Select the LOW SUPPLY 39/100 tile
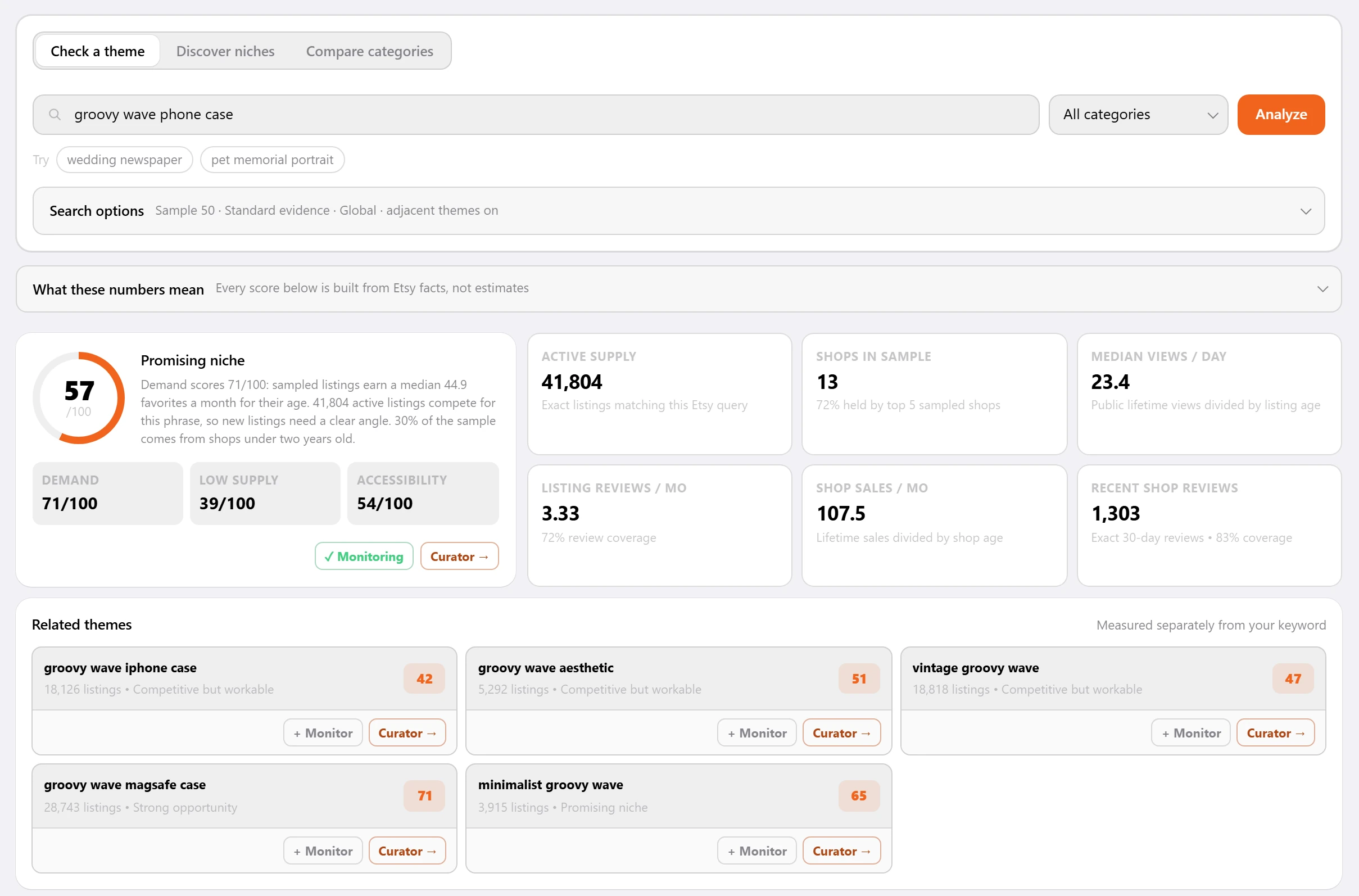The height and width of the screenshot is (896, 1359). (x=265, y=493)
